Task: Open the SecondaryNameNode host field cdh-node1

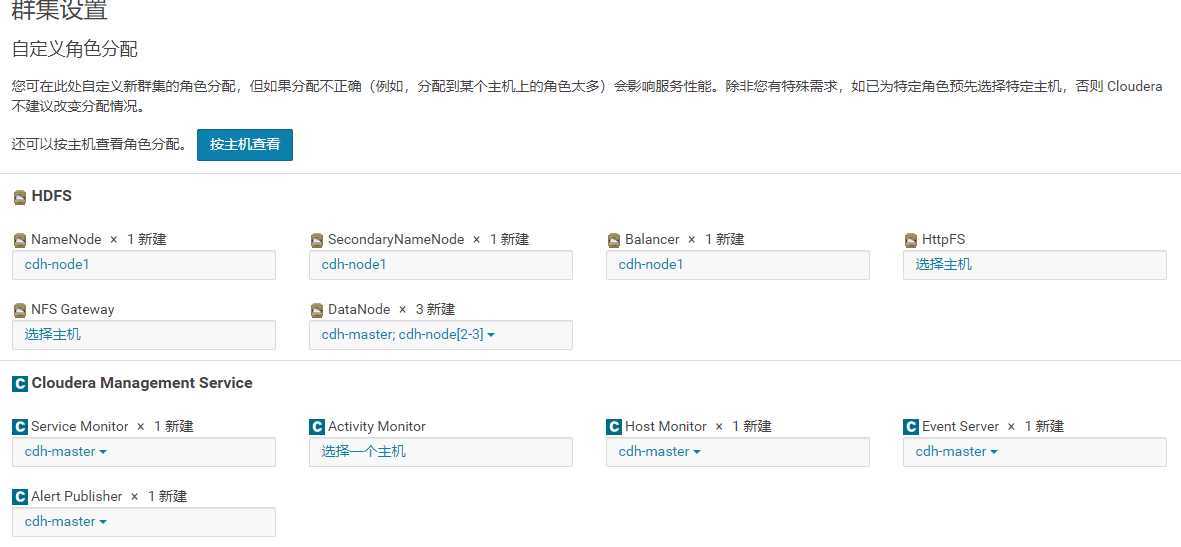Action: (441, 265)
